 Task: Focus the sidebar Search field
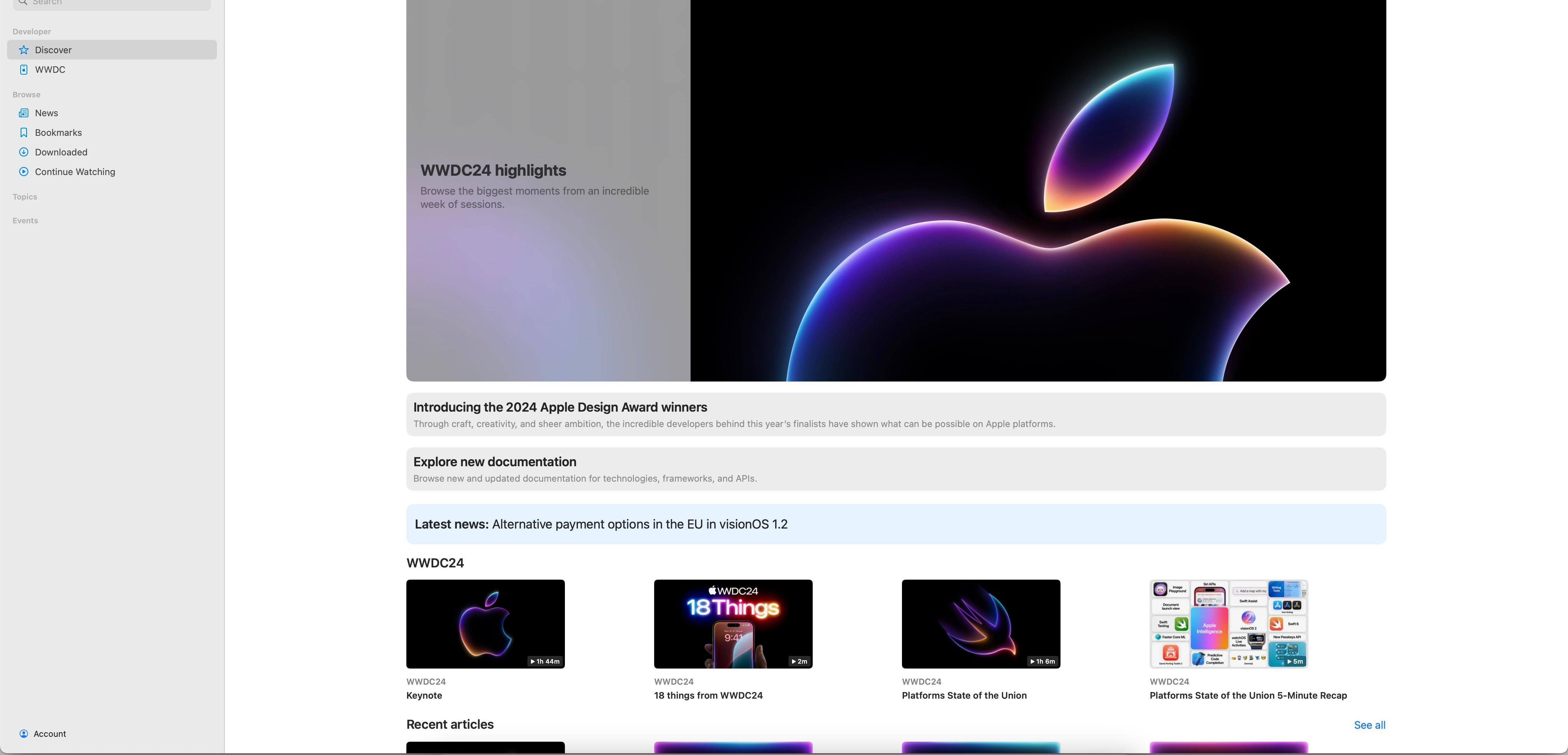pyautogui.click(x=112, y=4)
